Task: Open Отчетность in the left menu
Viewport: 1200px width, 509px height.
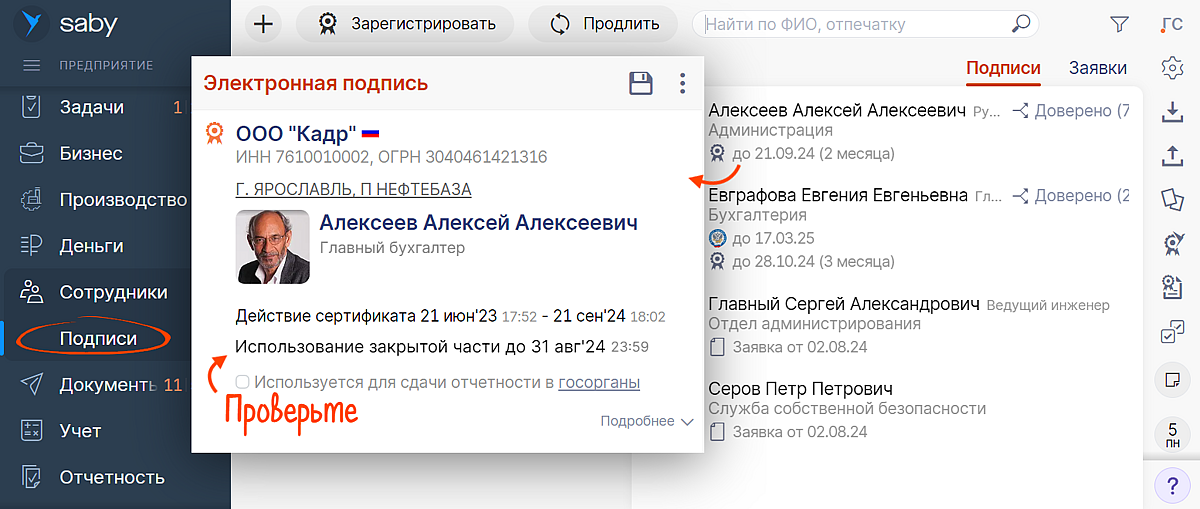Action: 111,476
